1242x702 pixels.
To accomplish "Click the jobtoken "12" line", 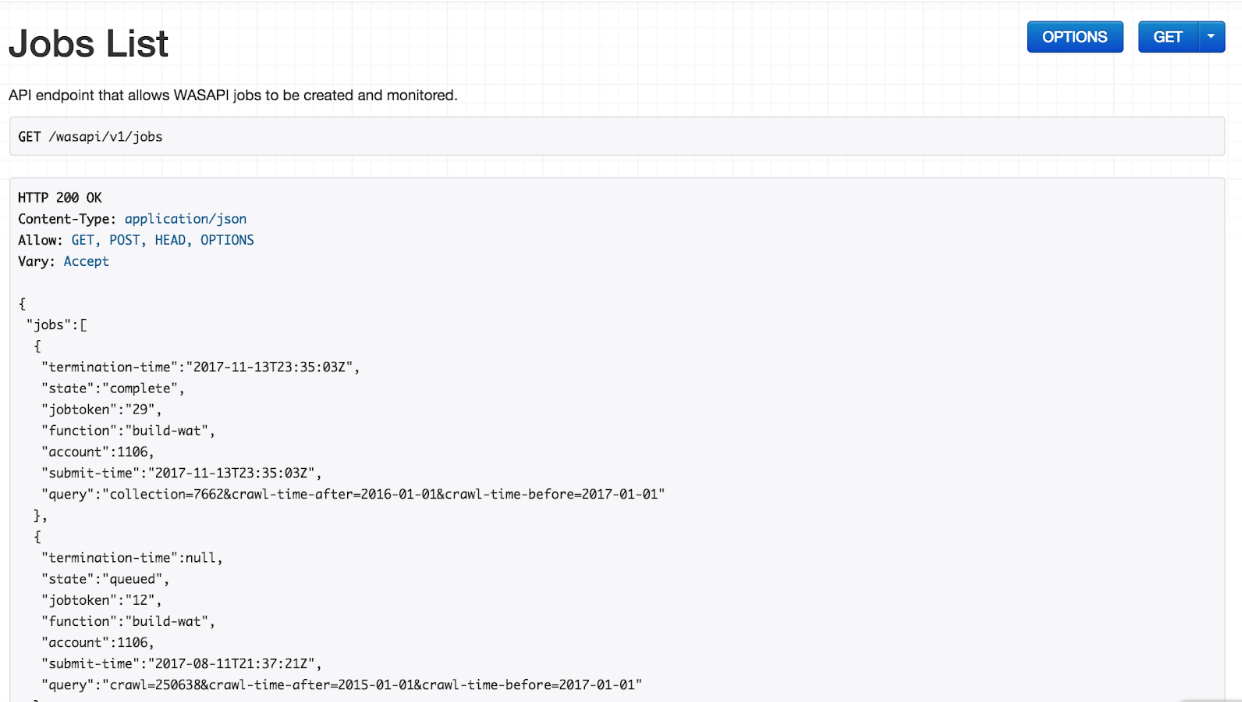I will 101,600.
